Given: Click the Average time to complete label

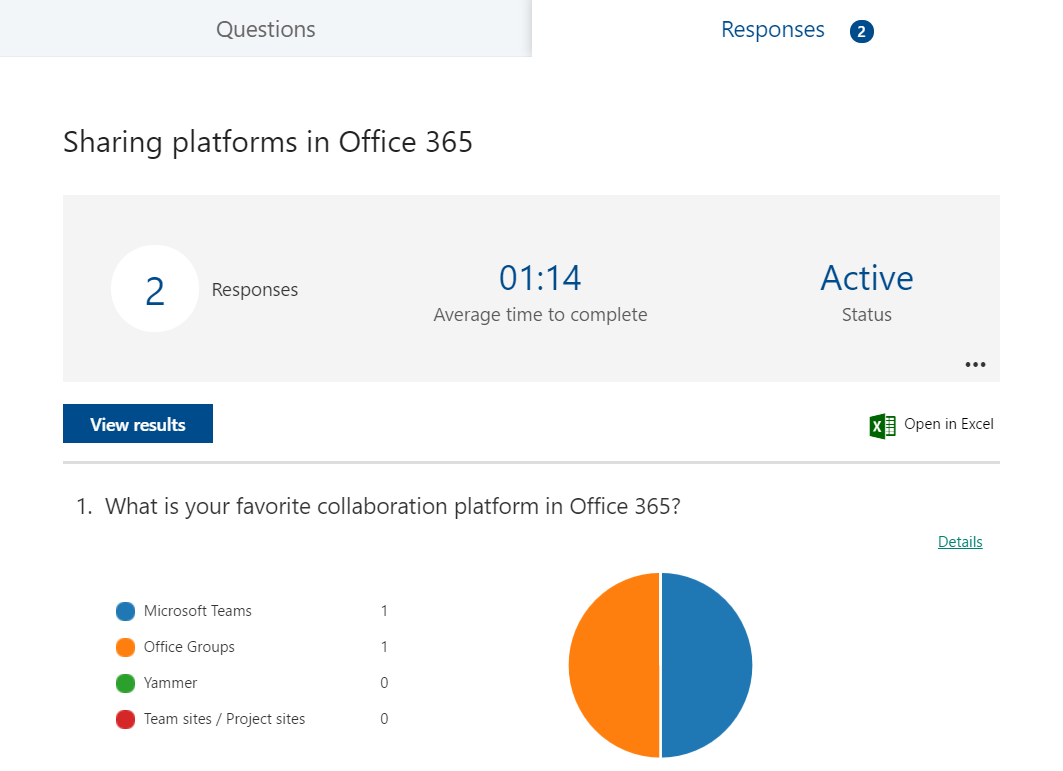Looking at the screenshot, I should coord(540,315).
